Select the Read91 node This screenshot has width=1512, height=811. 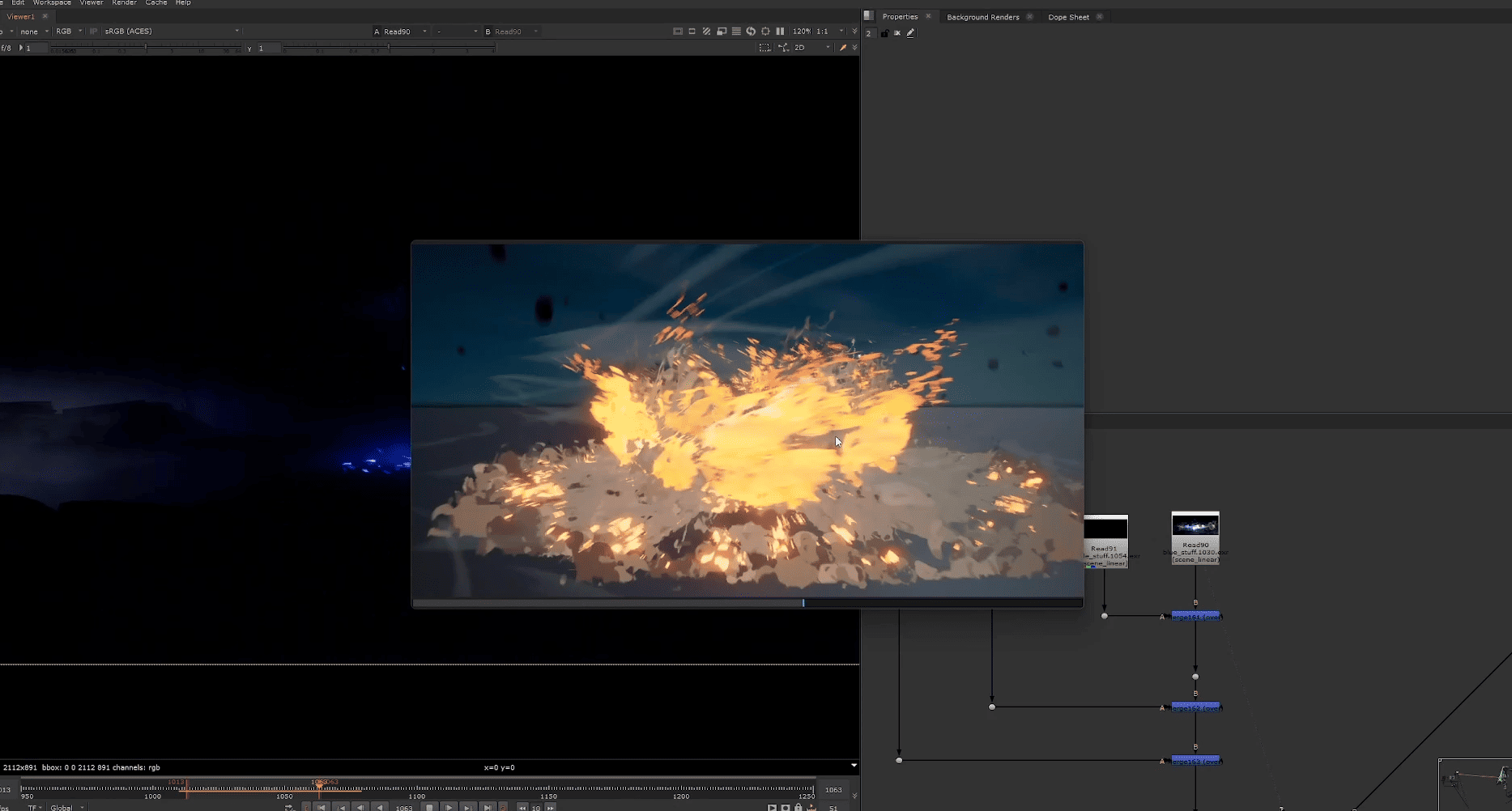click(1105, 541)
